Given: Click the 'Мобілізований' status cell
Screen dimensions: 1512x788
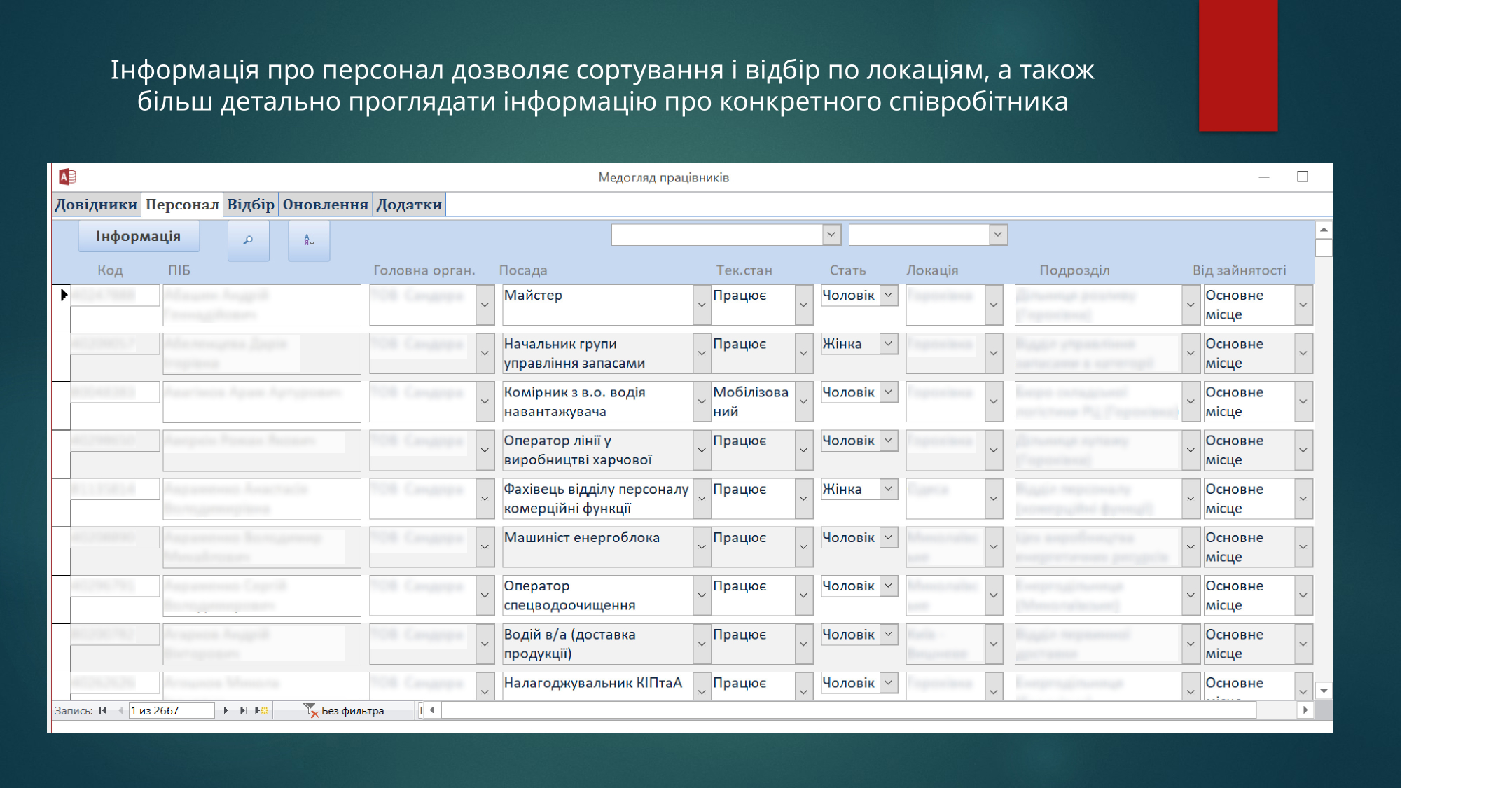Looking at the screenshot, I should click(754, 401).
